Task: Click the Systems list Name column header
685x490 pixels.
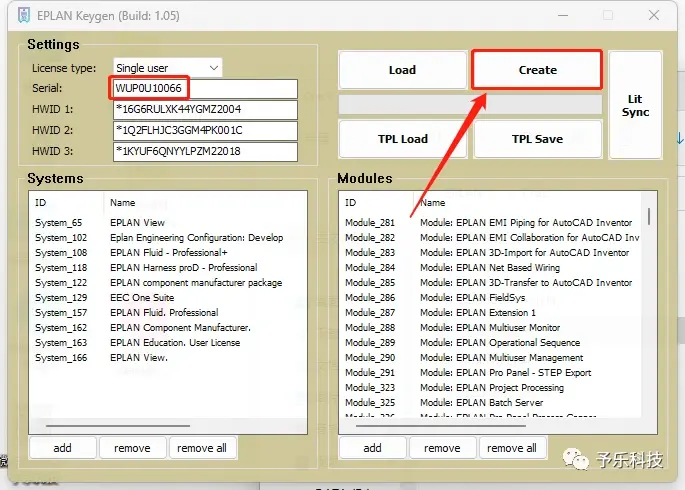Action: [x=205, y=203]
